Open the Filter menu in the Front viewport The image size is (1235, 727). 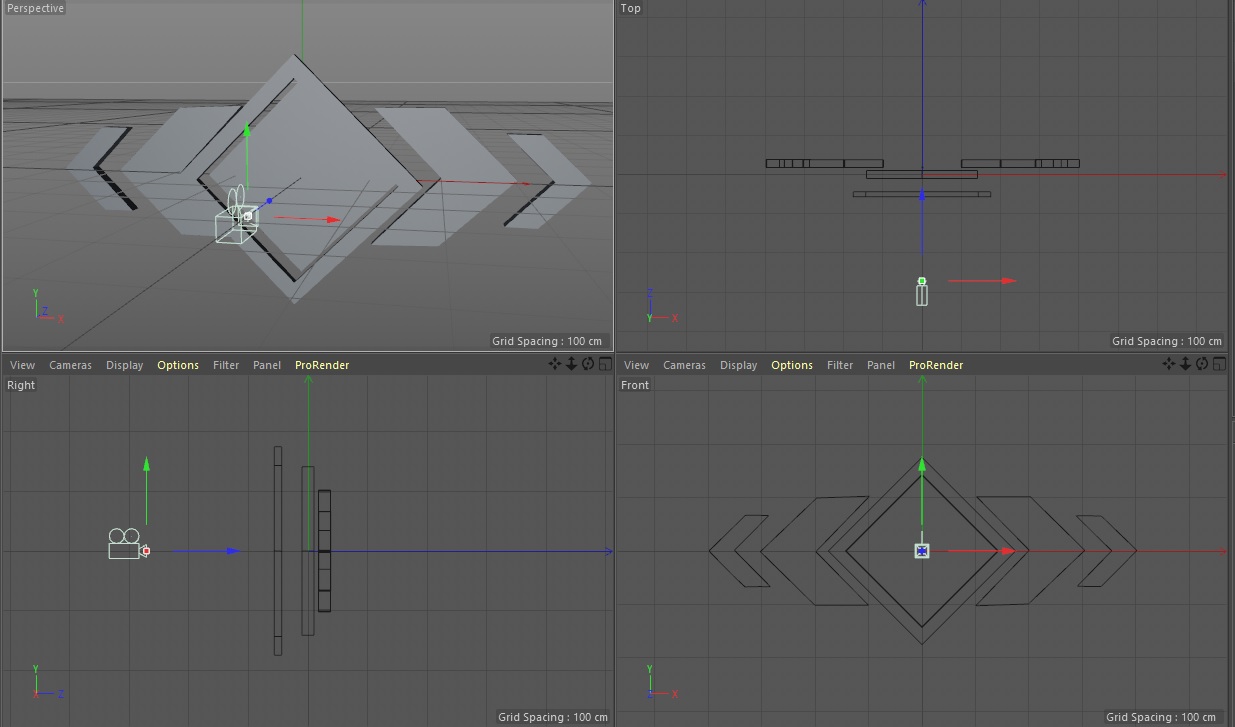[x=839, y=365]
